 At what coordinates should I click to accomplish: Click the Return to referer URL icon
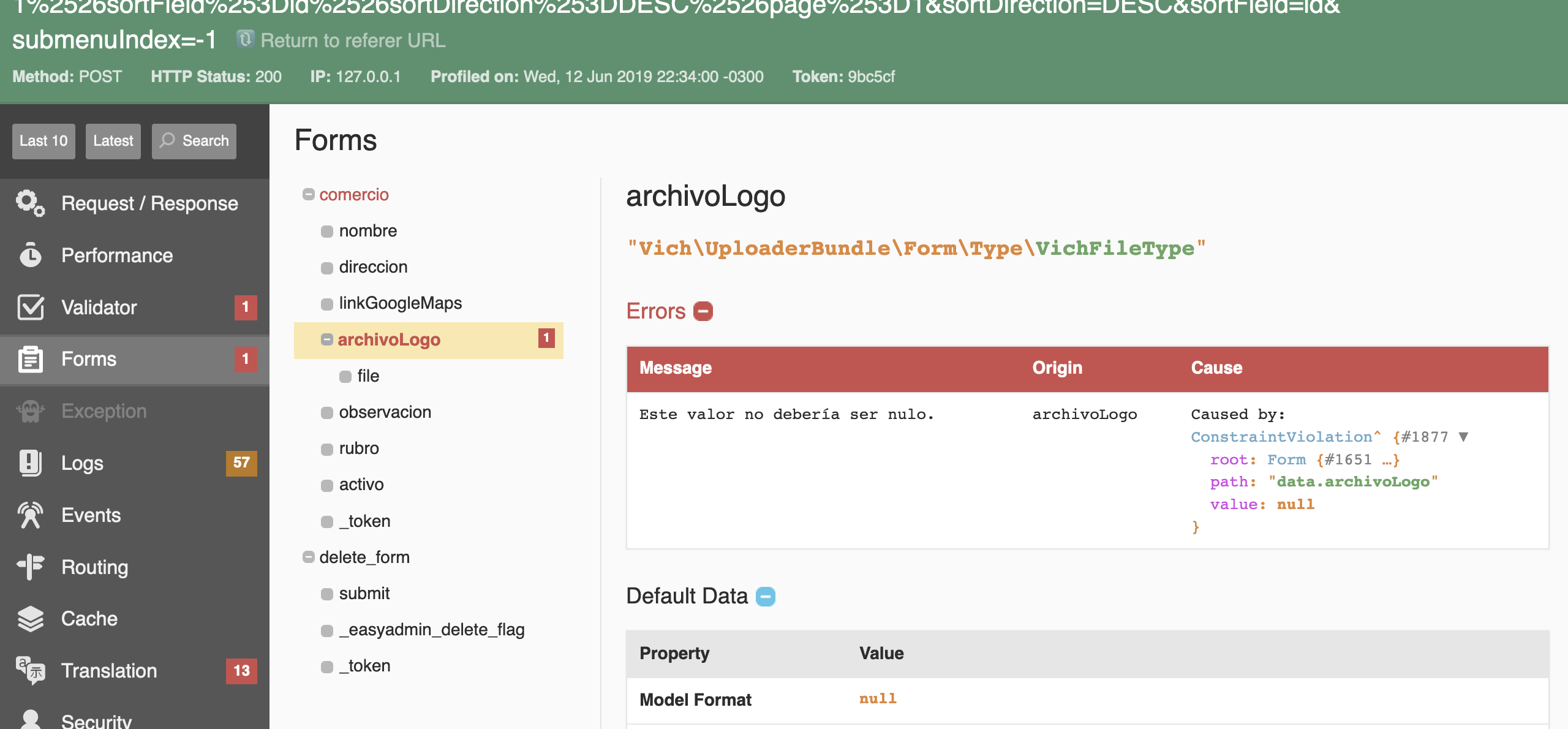point(246,39)
